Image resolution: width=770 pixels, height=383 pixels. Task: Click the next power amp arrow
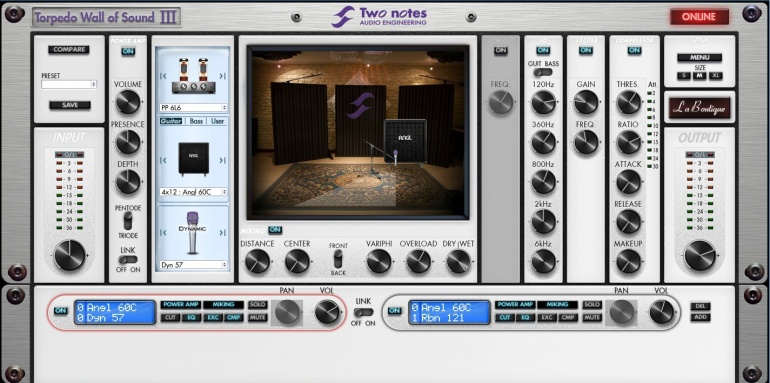pos(222,76)
